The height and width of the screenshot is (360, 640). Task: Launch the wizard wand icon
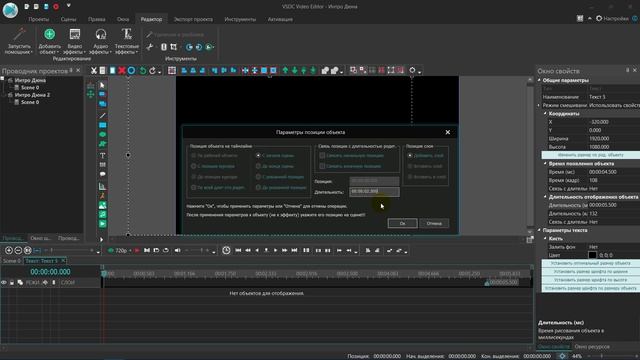coord(19,34)
